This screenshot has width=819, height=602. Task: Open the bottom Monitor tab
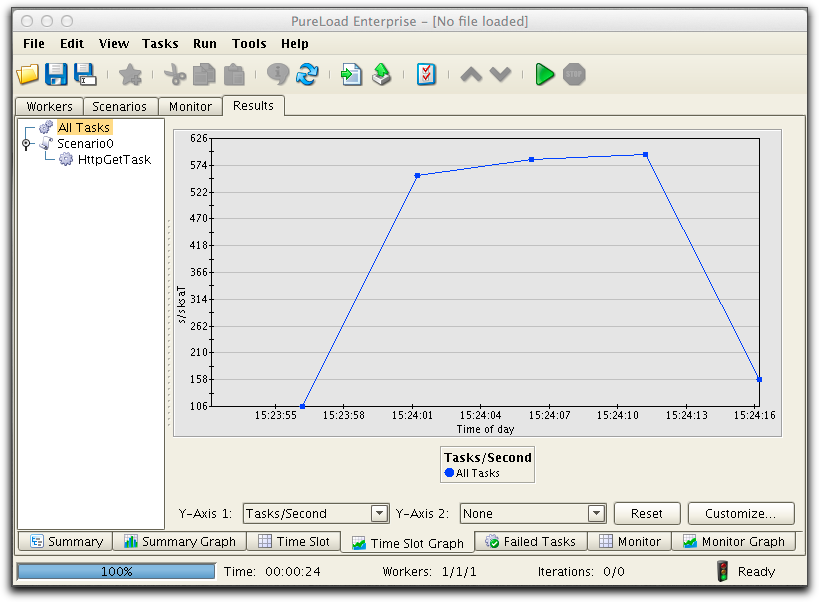(x=629, y=541)
